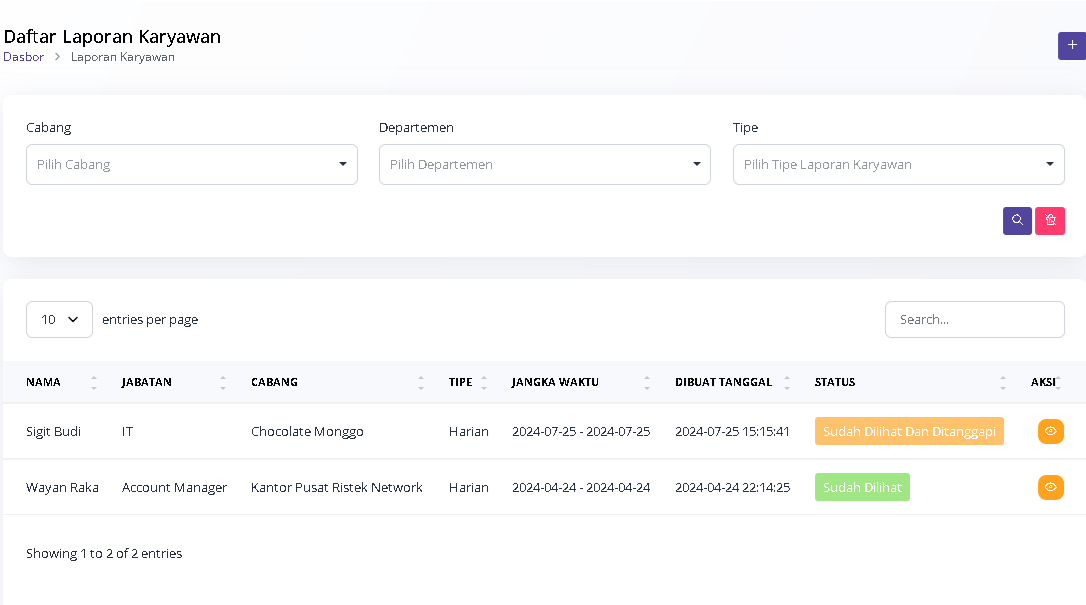Sort by Tipe column arrows

tap(484, 382)
